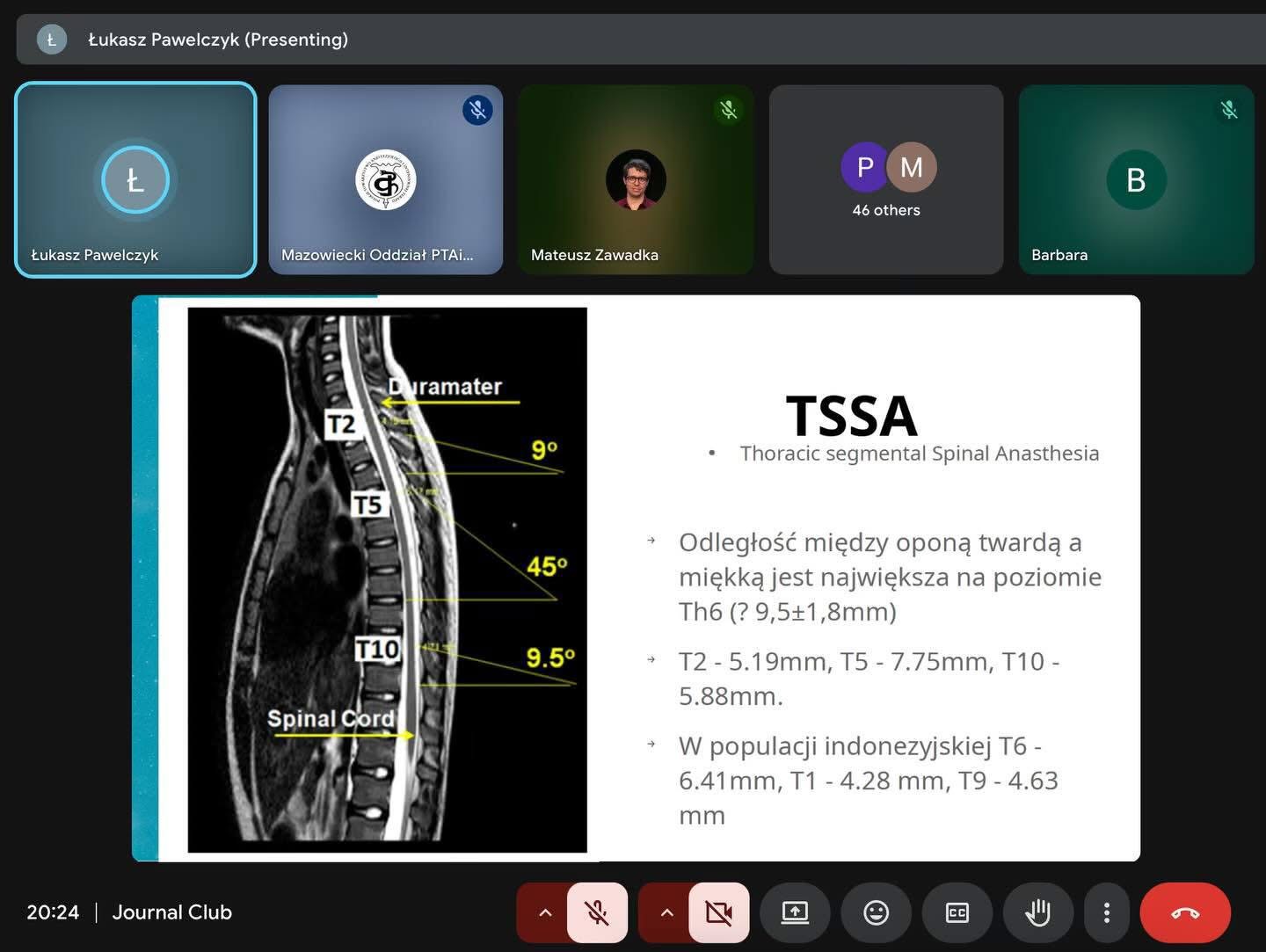This screenshot has height=952, width=1266.
Task: Open the three-dot more options menu
Action: (1106, 912)
